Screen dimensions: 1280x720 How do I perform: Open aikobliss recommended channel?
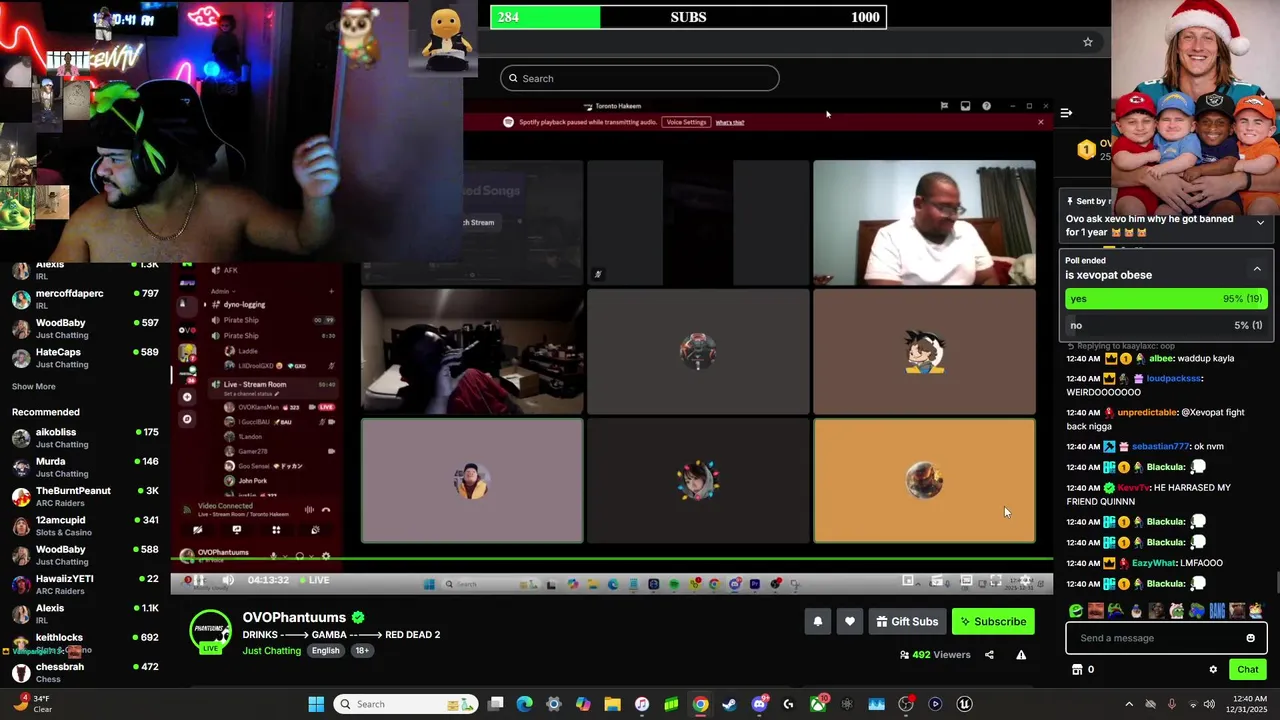85,438
